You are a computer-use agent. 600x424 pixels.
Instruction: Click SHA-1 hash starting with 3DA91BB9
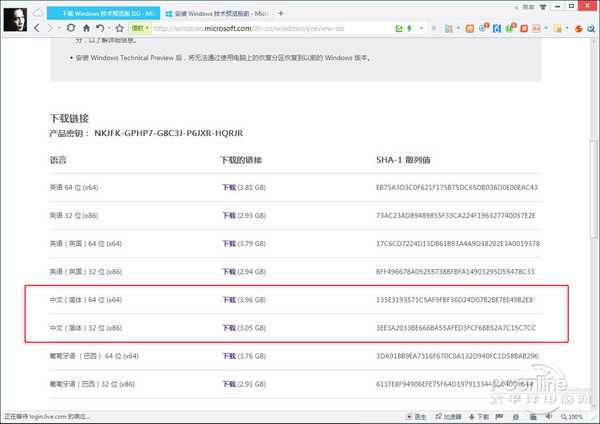(457, 356)
